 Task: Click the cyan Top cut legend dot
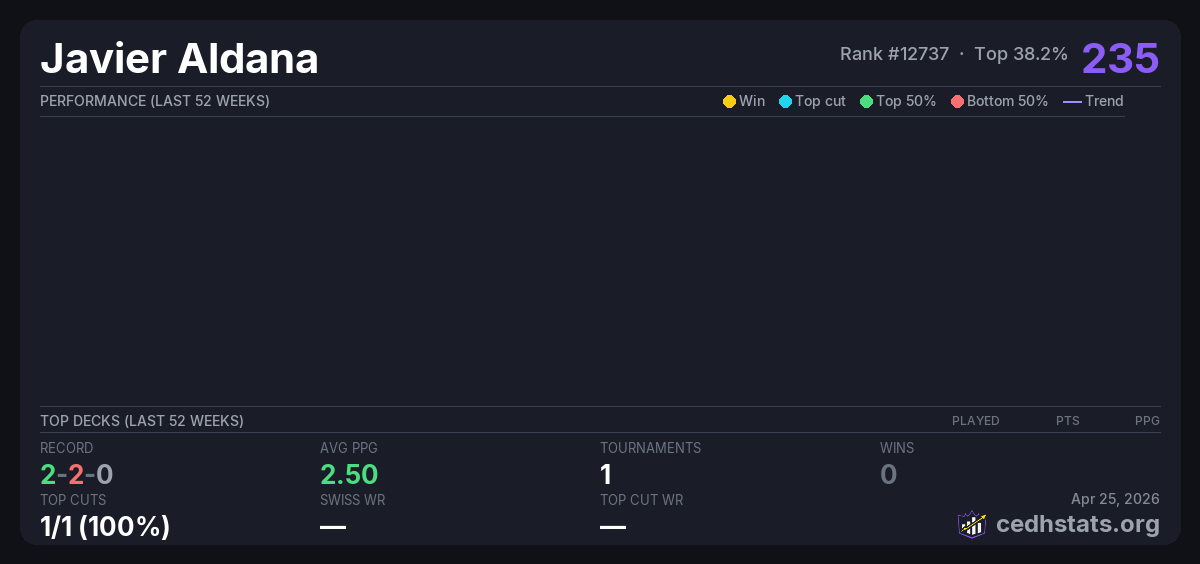pos(785,101)
